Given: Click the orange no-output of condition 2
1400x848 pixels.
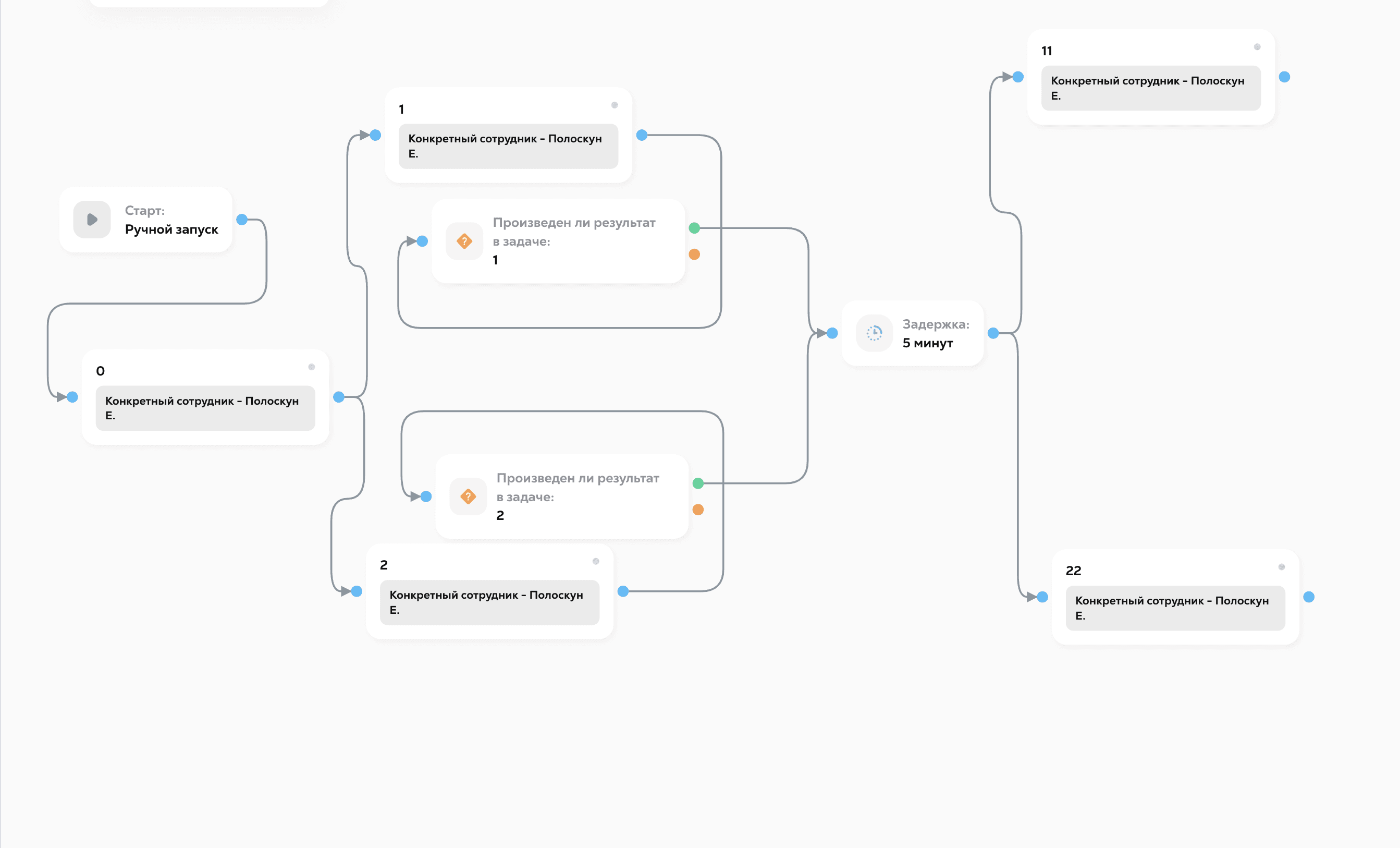Looking at the screenshot, I should click(698, 510).
